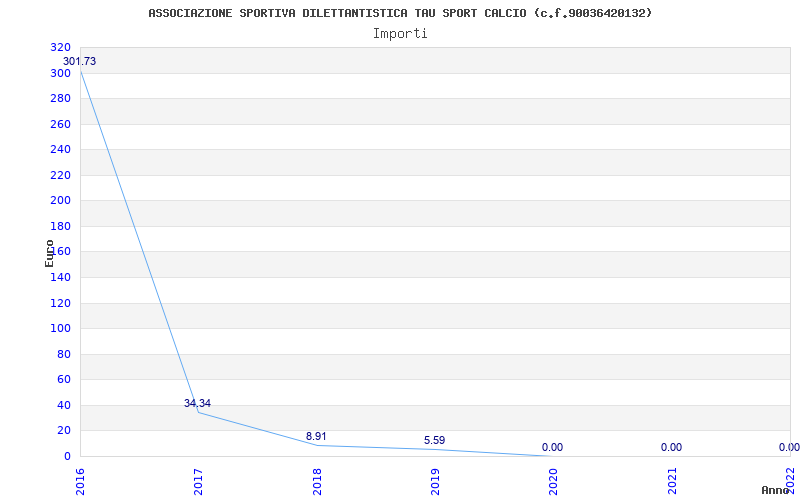This screenshot has height=500, width=800.
Task: Click the 300 y-axis tick label
Action: (60, 73)
